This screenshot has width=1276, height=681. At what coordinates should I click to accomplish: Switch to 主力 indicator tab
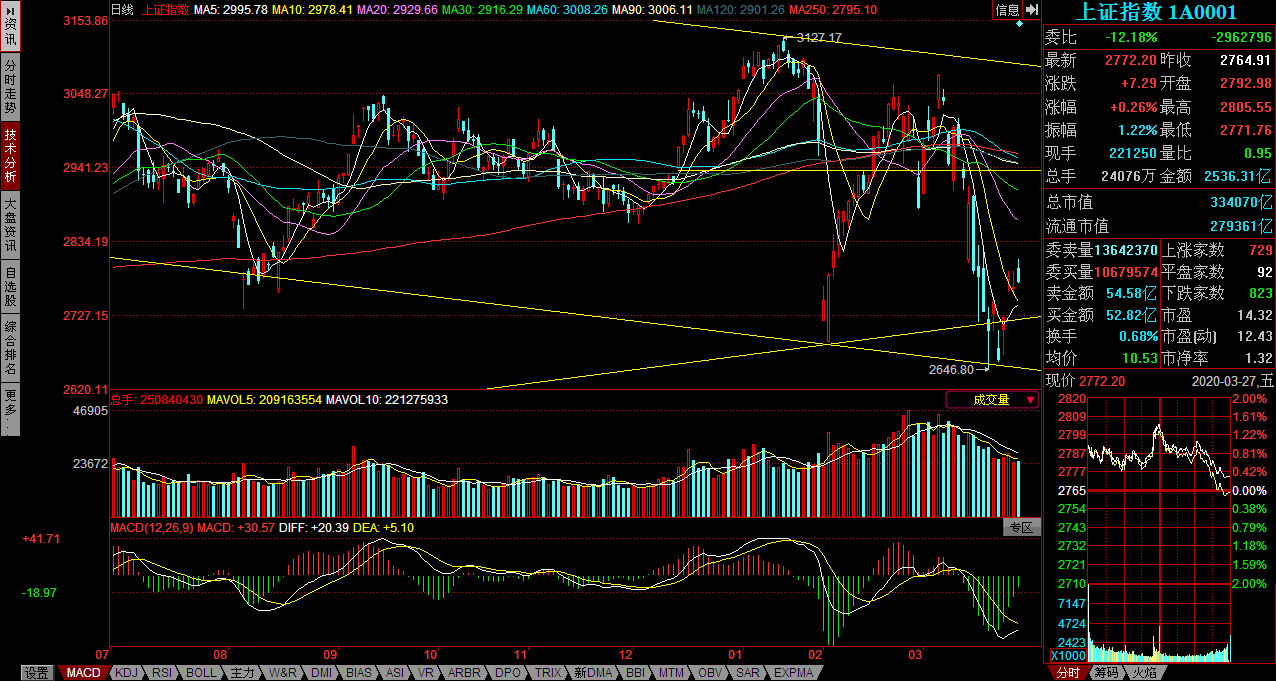(241, 673)
